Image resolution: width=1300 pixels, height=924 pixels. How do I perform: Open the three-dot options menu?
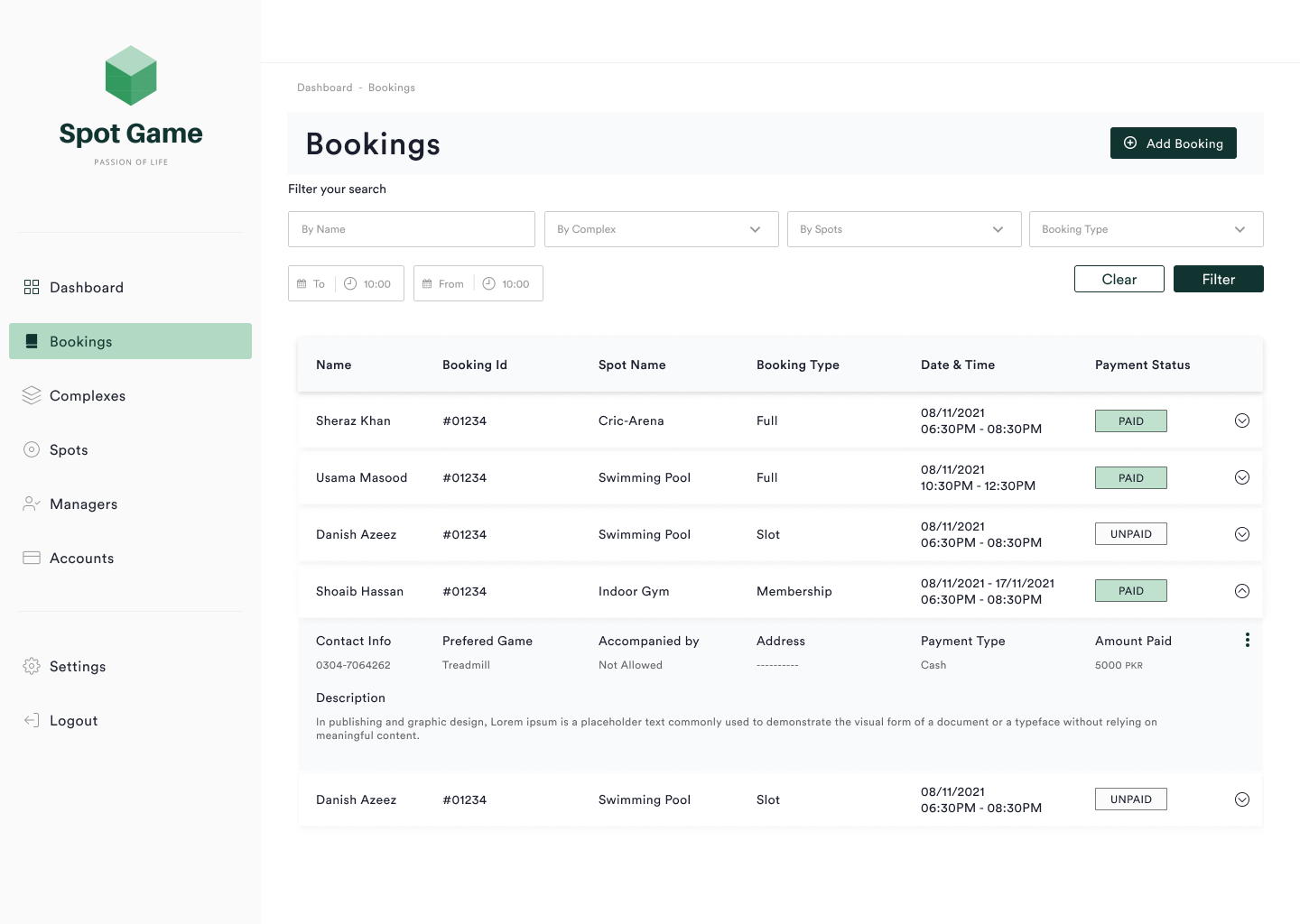[x=1247, y=640]
